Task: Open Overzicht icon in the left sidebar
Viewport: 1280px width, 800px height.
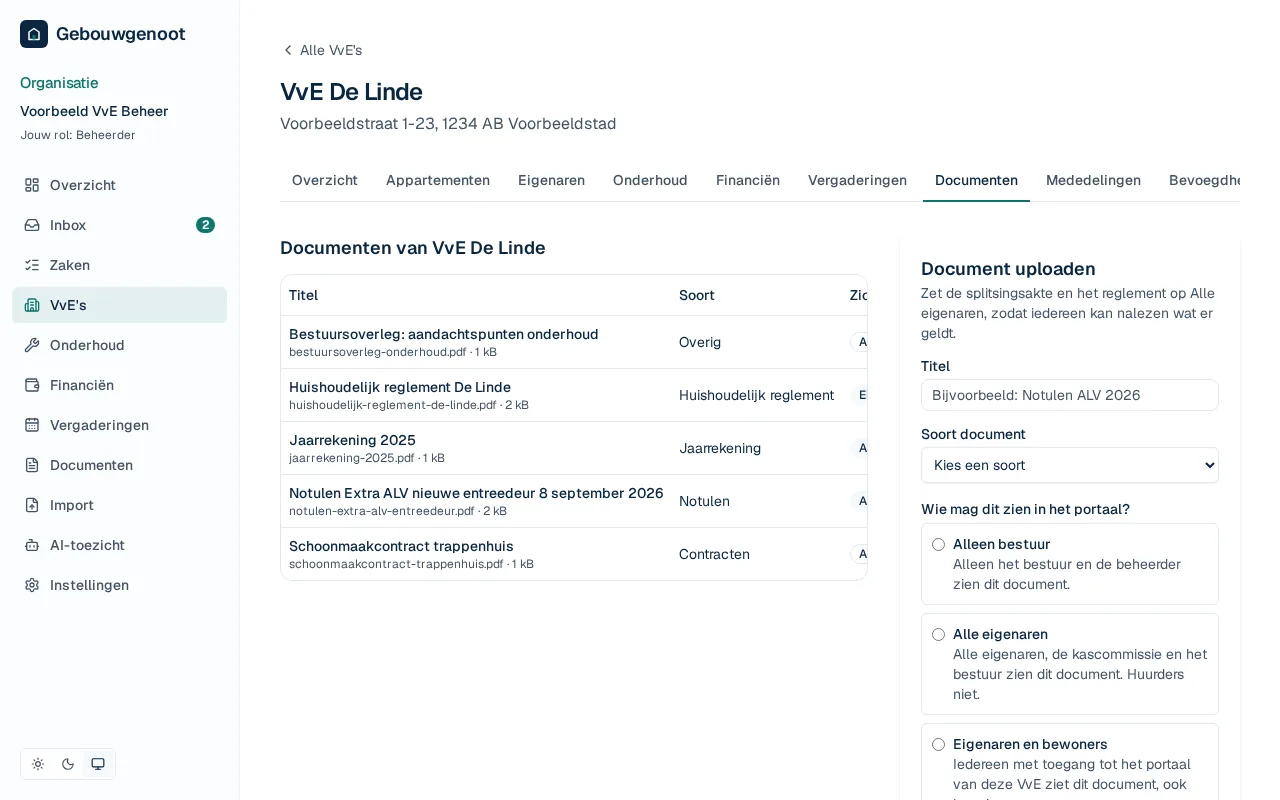Action: point(32,185)
